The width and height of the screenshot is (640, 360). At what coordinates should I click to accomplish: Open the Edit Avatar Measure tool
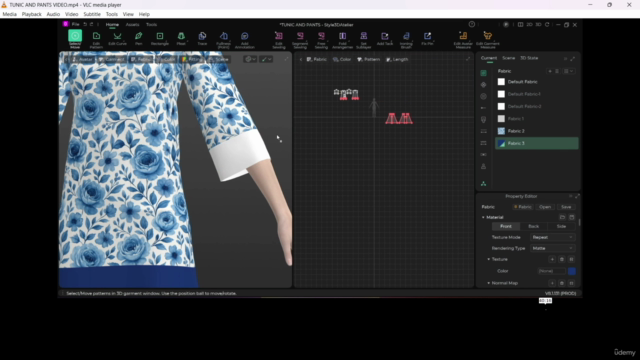coord(463,39)
